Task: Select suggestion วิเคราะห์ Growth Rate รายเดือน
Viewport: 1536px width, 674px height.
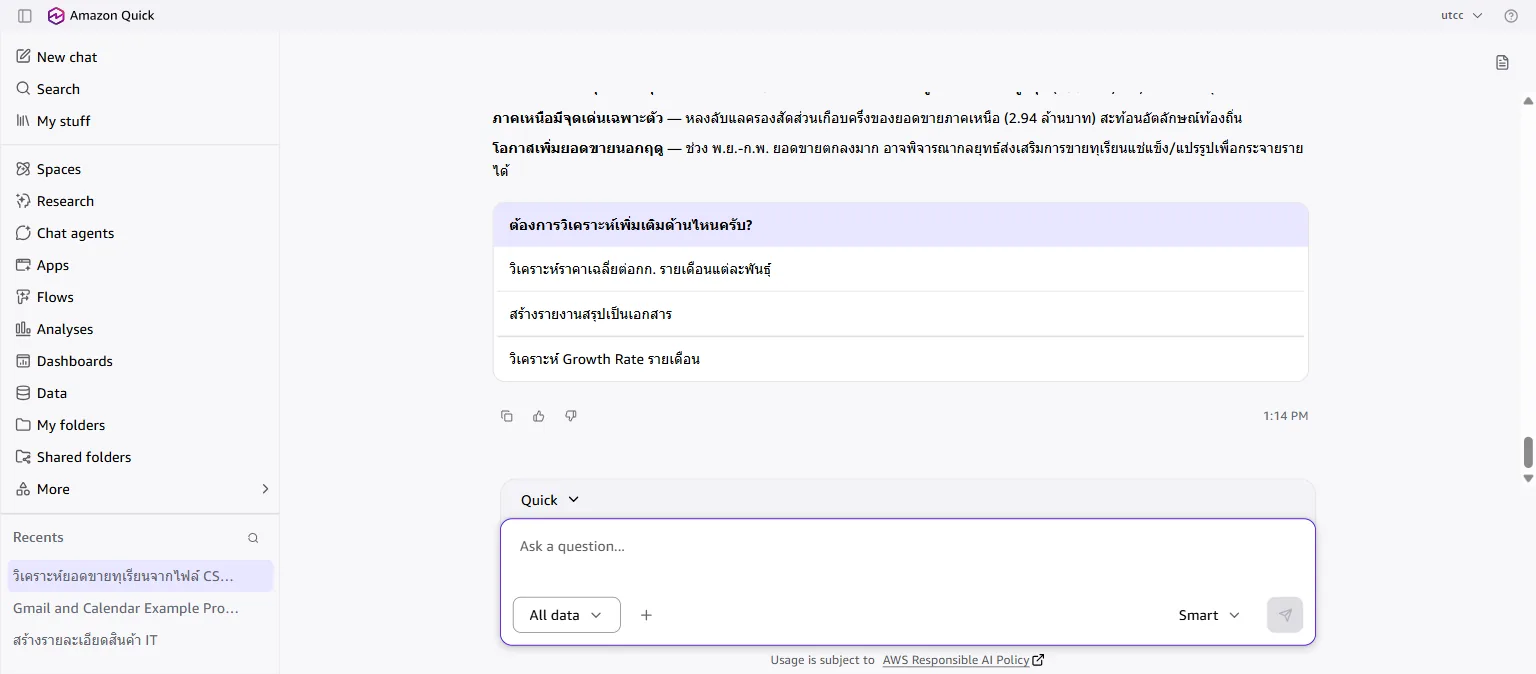Action: (x=900, y=359)
